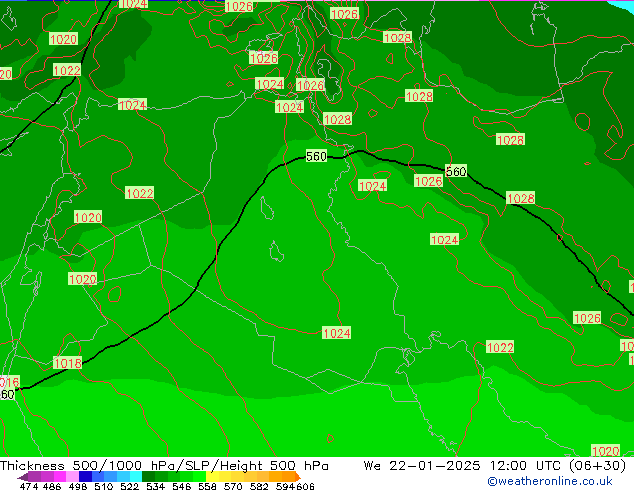Click the legend value "486"
The height and width of the screenshot is (490, 634).
coord(52,486)
